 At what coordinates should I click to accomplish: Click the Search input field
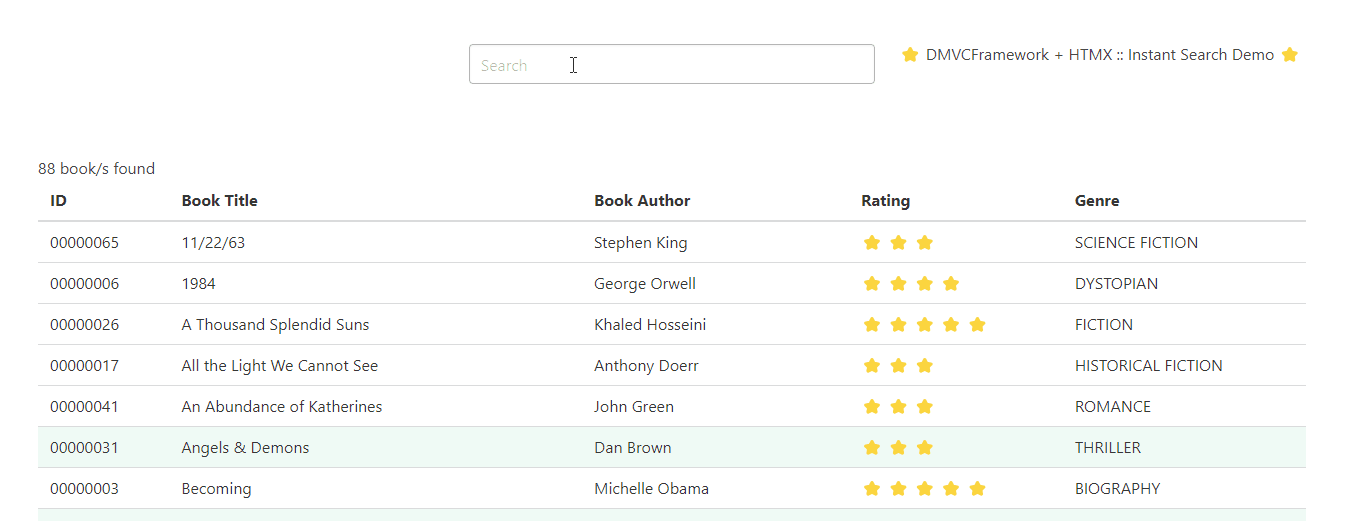click(x=671, y=65)
